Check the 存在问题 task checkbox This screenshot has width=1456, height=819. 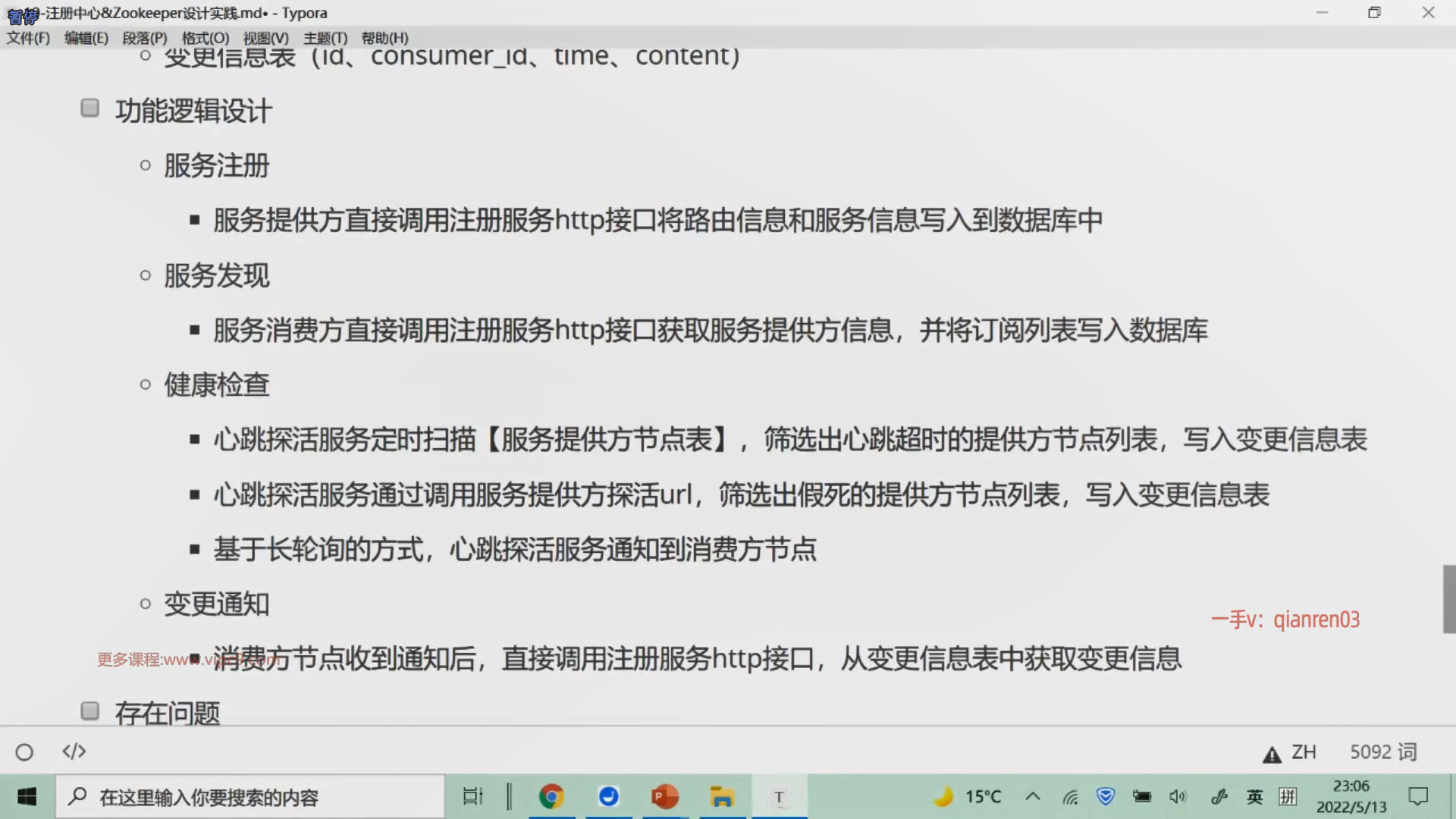[x=90, y=711]
